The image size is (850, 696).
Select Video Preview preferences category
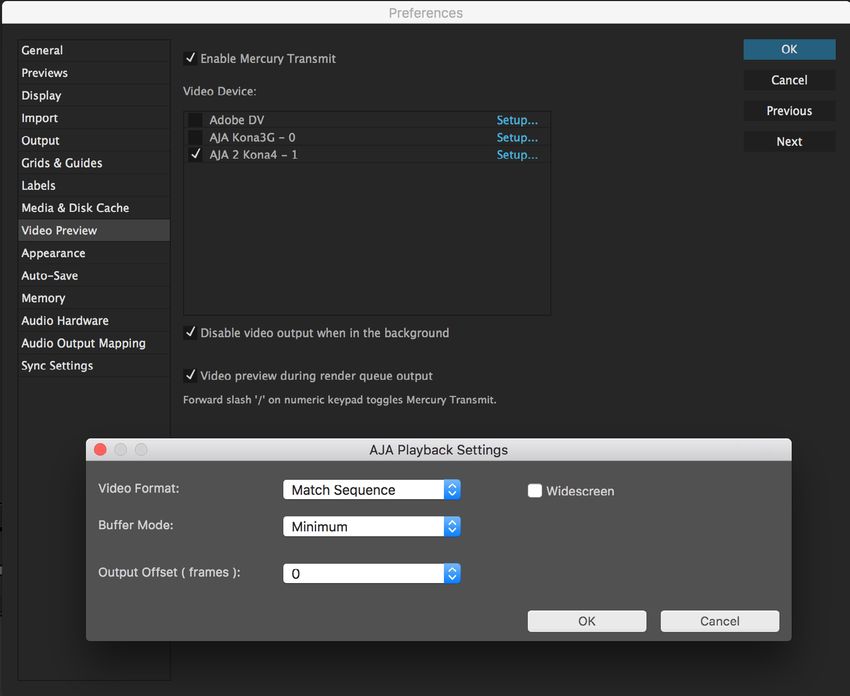click(94, 230)
